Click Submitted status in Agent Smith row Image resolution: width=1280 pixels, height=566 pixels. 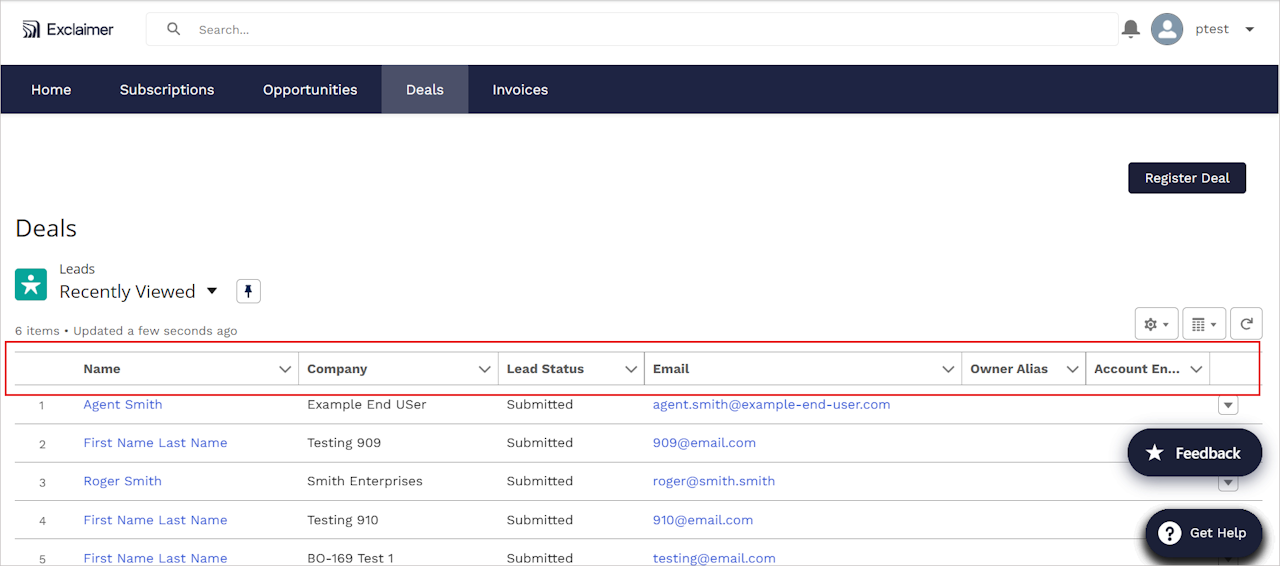coord(540,404)
